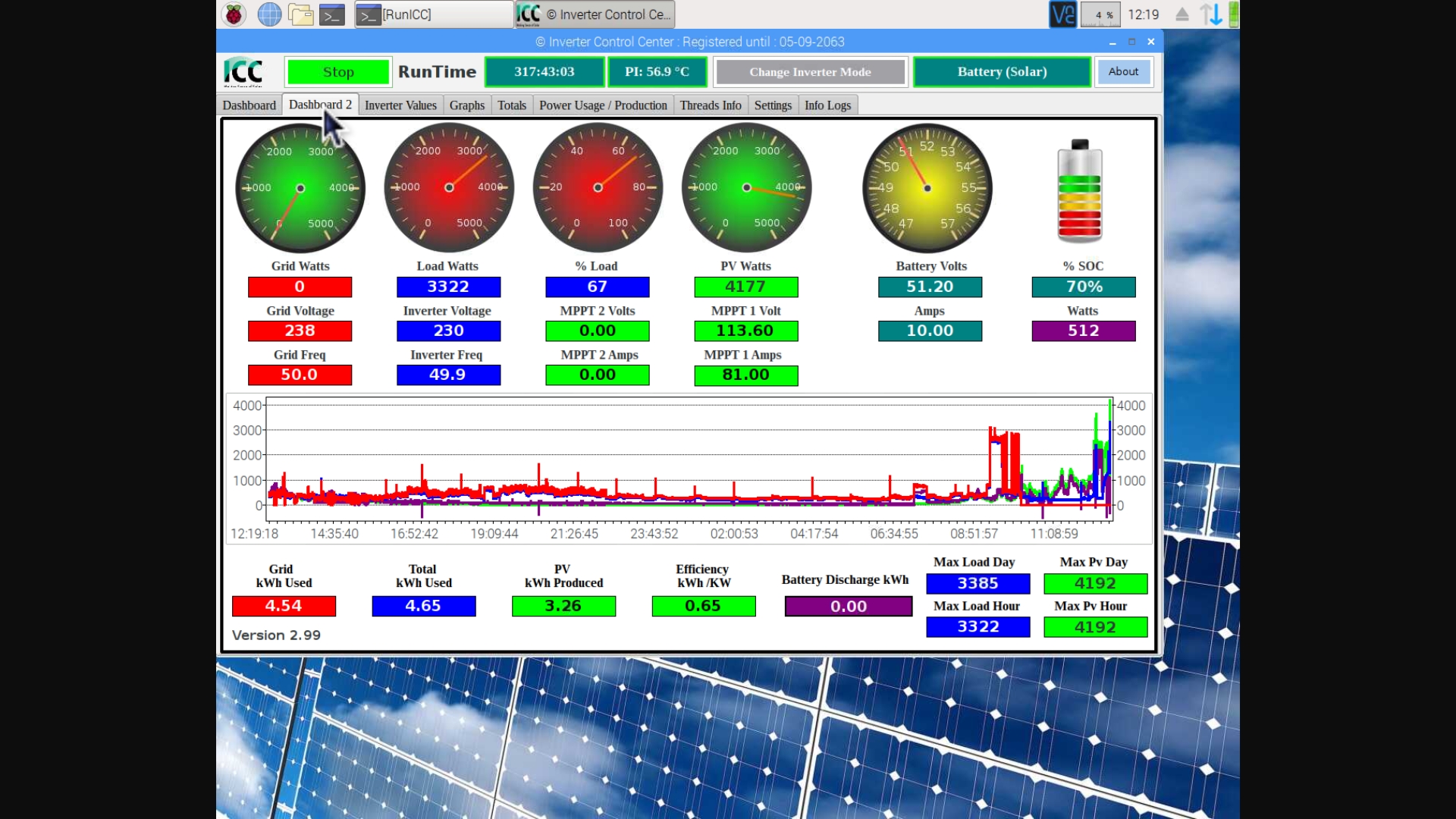Image resolution: width=1456 pixels, height=819 pixels.
Task: Switch to the Inverter Values tab
Action: [400, 105]
